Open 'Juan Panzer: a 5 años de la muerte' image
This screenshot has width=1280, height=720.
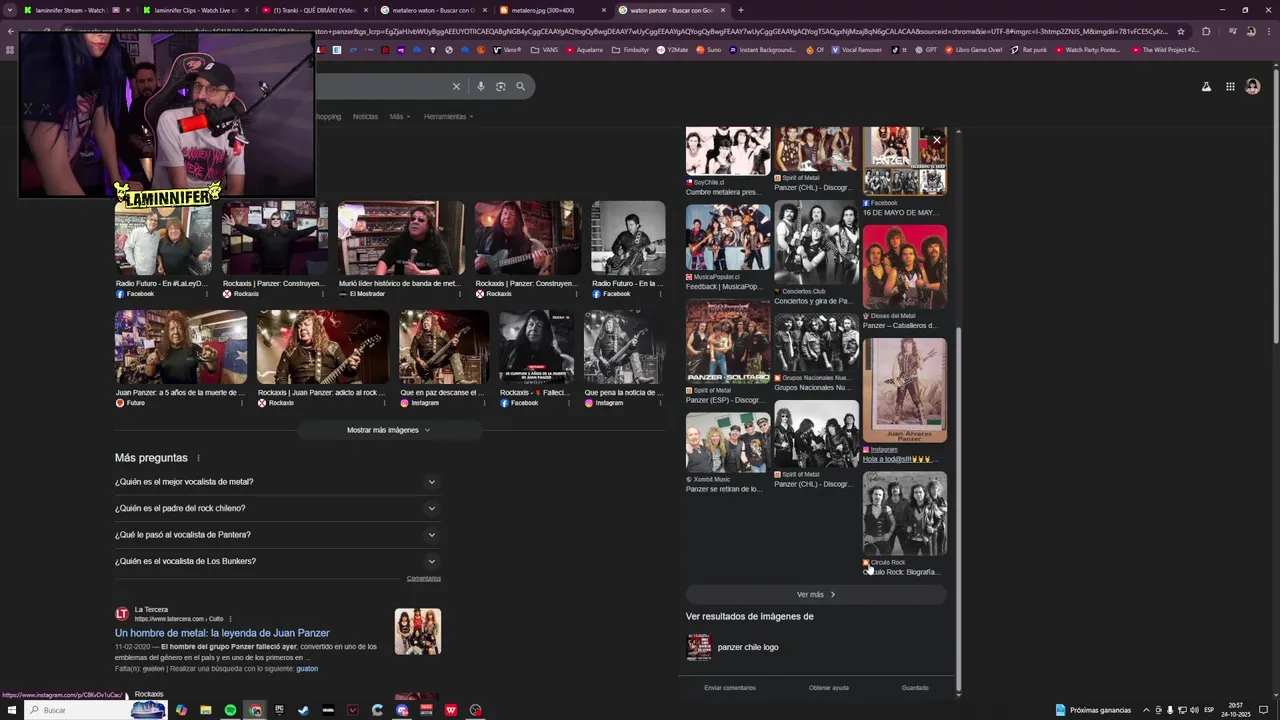coord(181,347)
